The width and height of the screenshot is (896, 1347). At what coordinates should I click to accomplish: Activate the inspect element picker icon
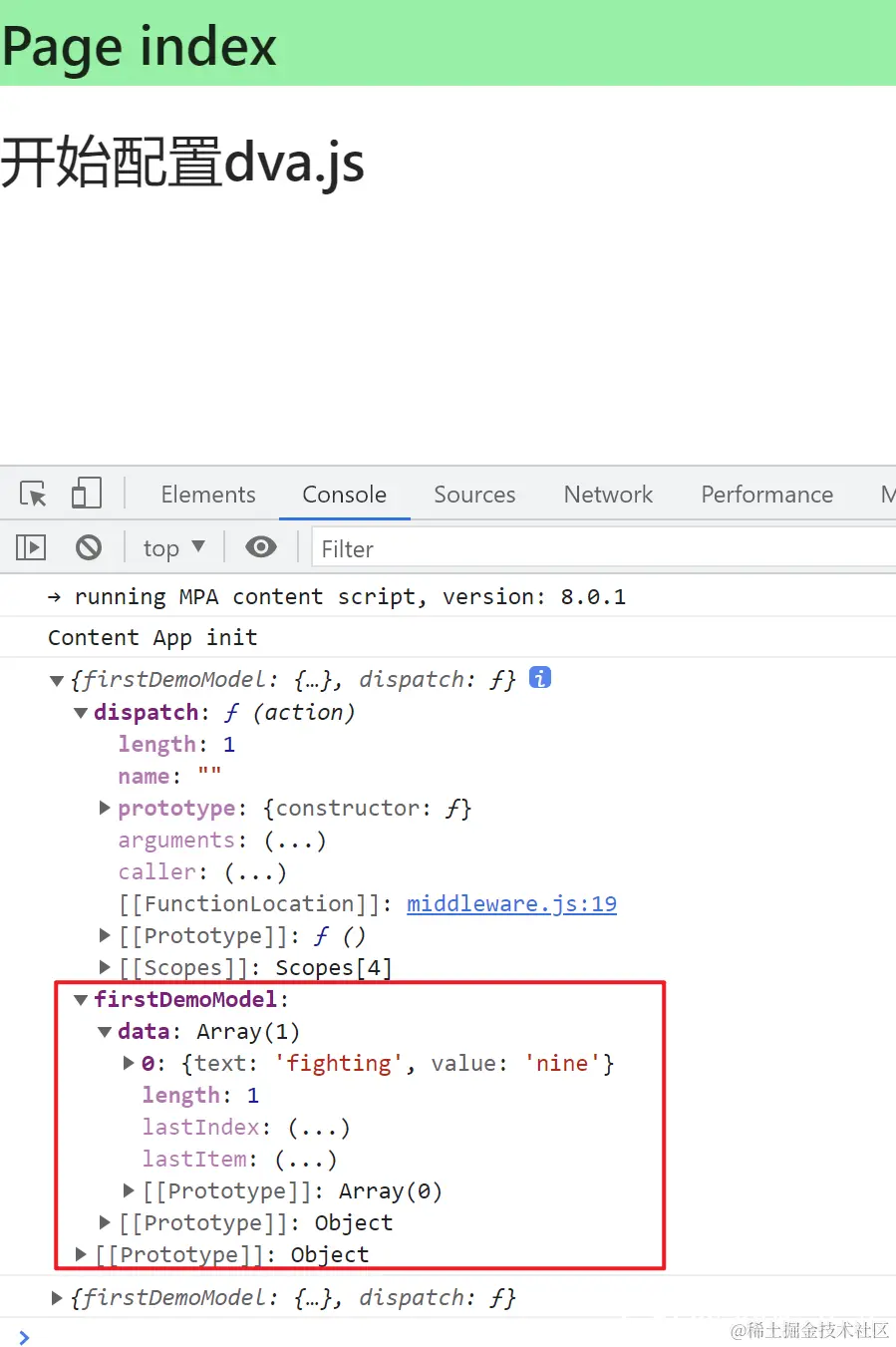click(x=33, y=494)
